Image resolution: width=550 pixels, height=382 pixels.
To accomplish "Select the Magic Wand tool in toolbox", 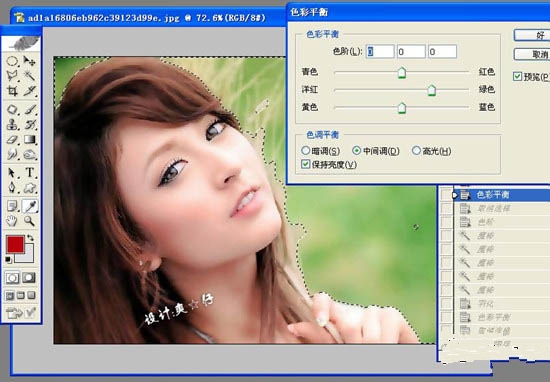I will click(29, 76).
